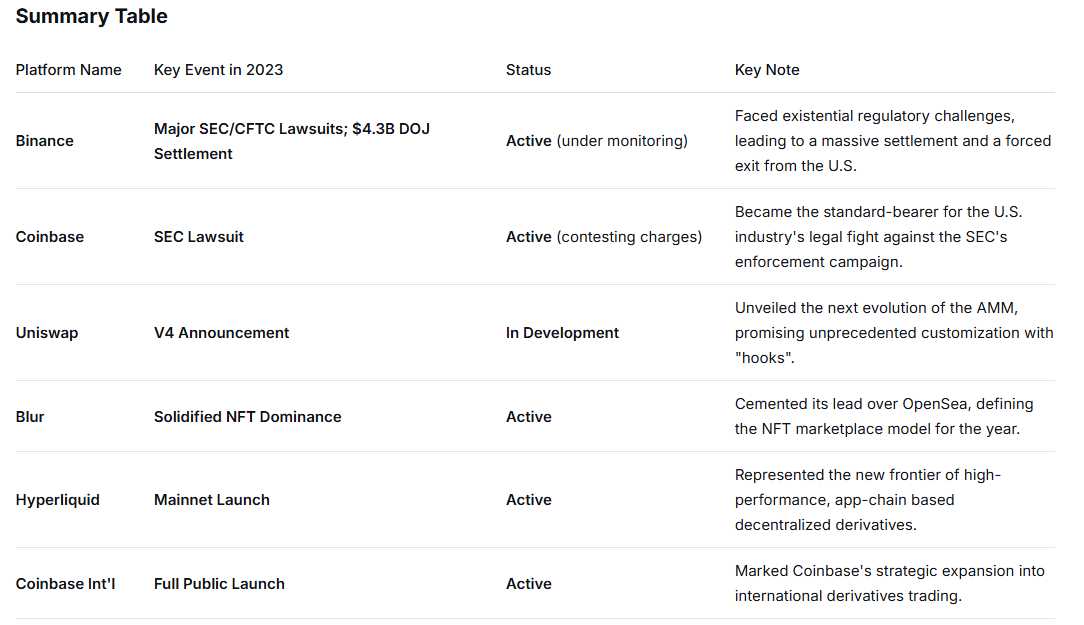Select the Key Note column header
The height and width of the screenshot is (625, 1084).
click(766, 70)
